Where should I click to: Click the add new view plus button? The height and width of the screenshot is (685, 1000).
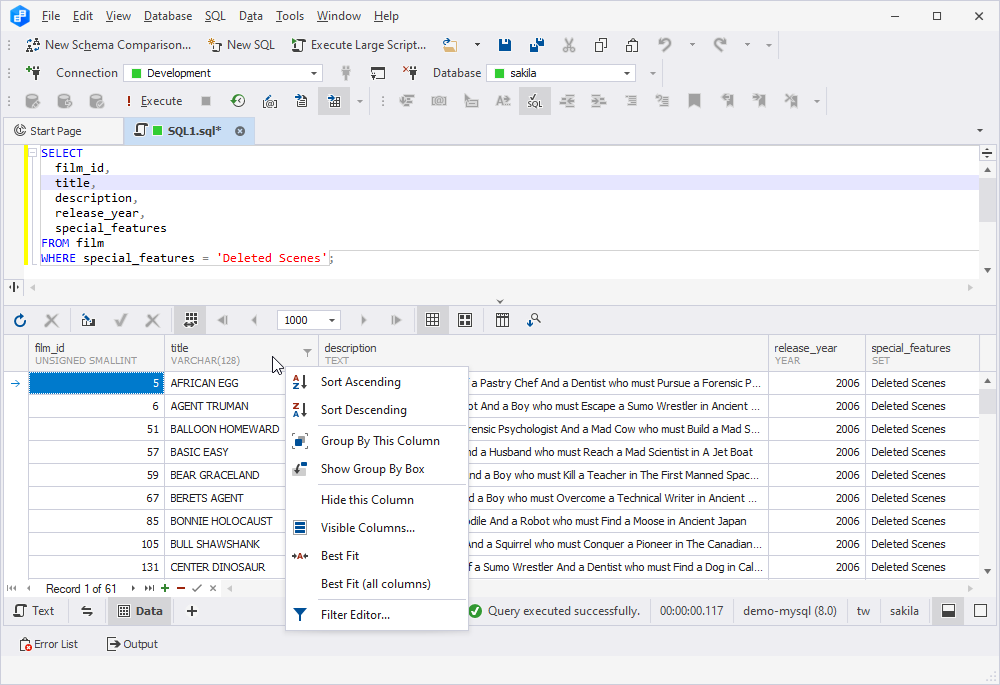[191, 611]
